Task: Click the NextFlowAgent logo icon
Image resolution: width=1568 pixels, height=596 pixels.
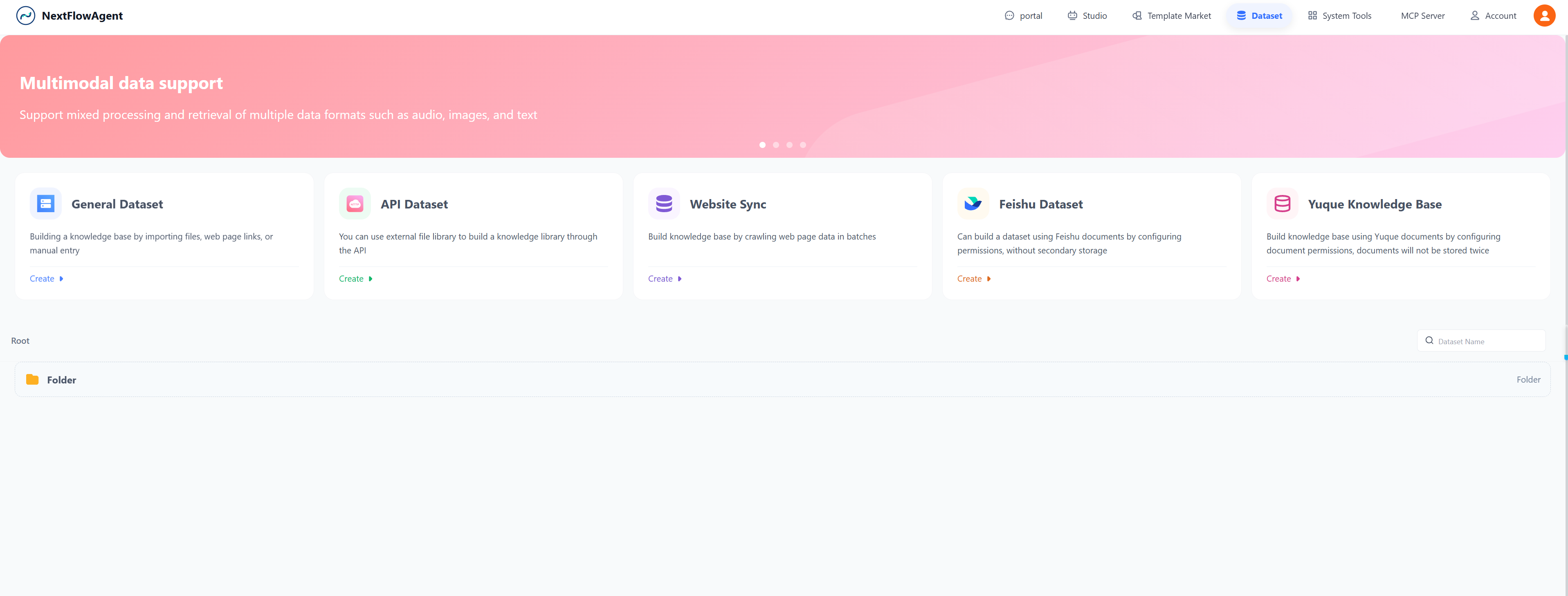Action: pyautogui.click(x=26, y=16)
